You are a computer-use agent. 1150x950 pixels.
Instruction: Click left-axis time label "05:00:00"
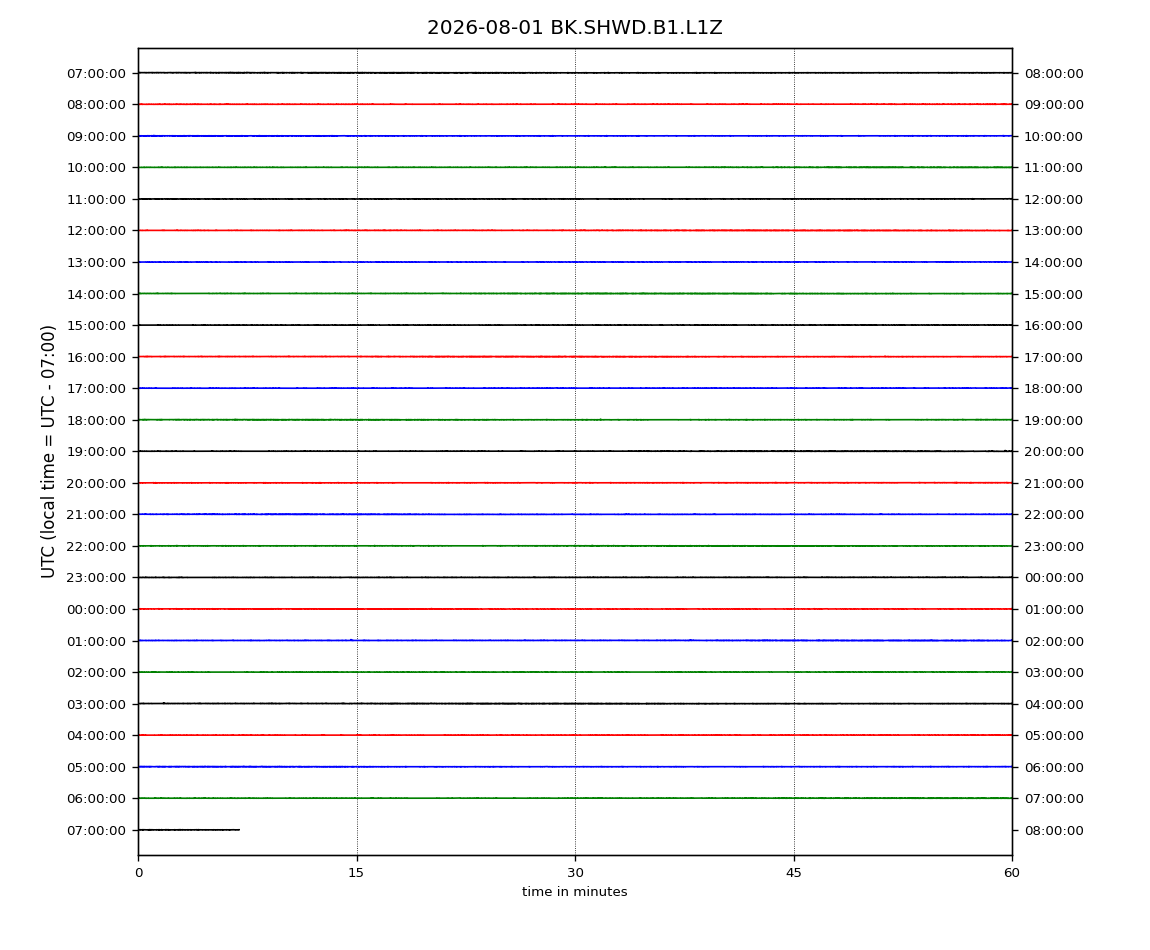coord(96,767)
